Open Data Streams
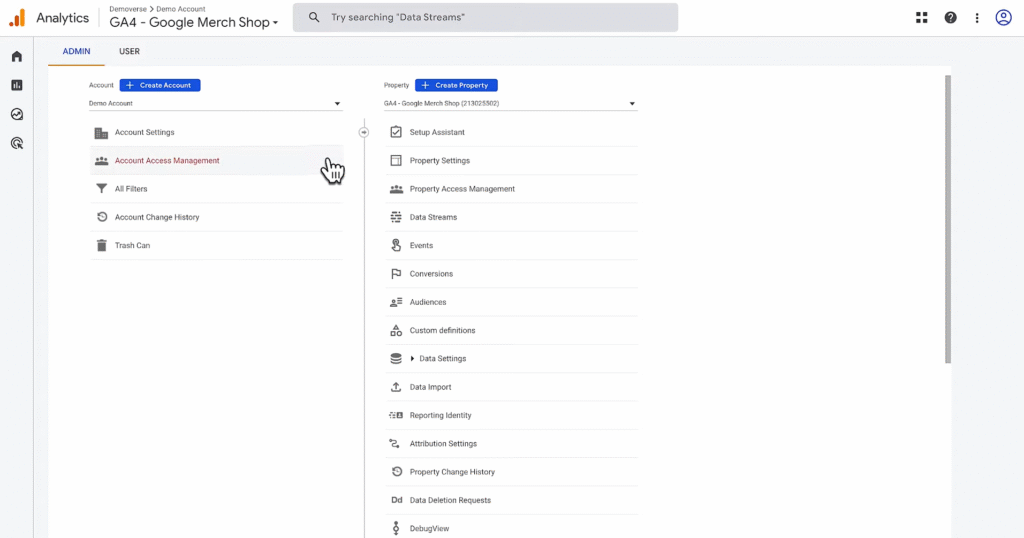The height and width of the screenshot is (538, 1024). (511, 217)
